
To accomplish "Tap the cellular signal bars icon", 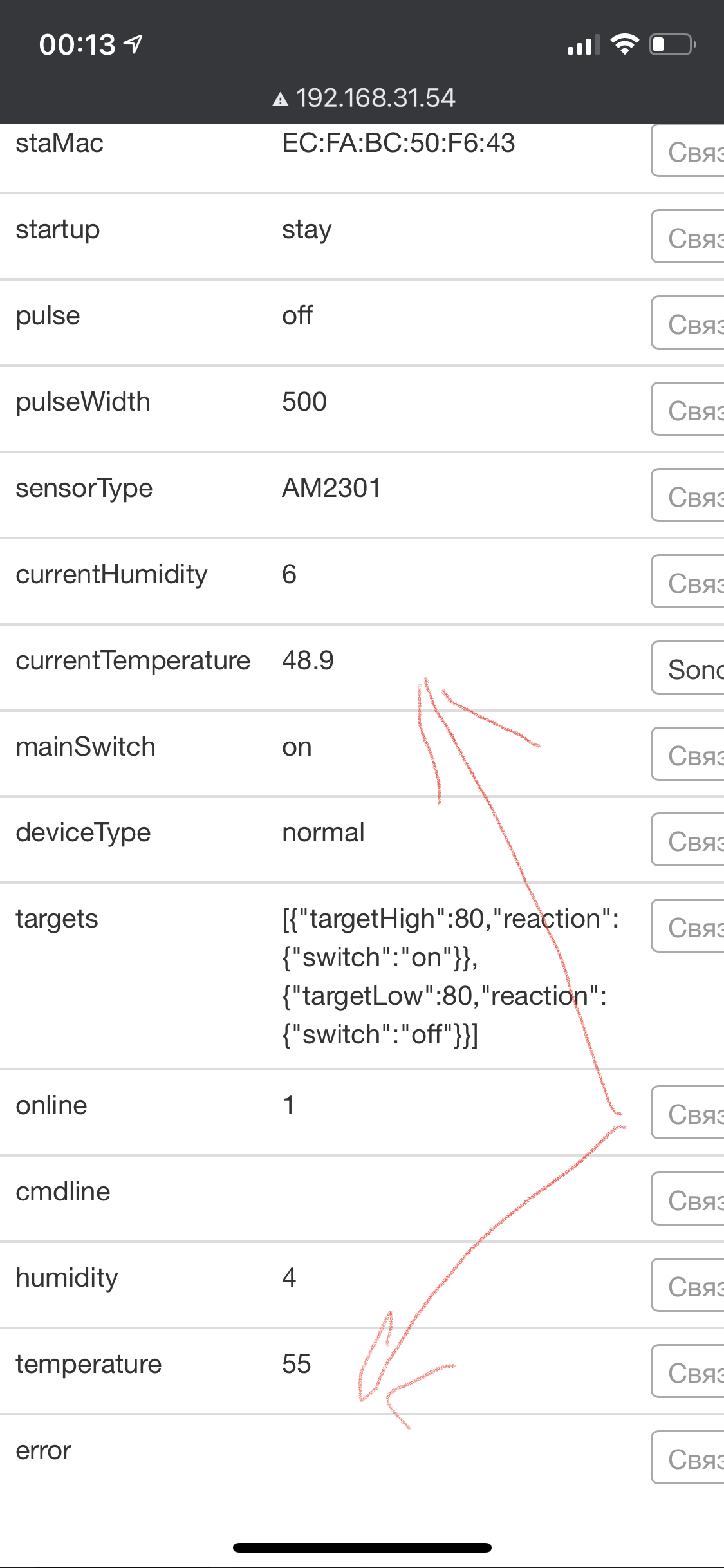I will tap(583, 45).
